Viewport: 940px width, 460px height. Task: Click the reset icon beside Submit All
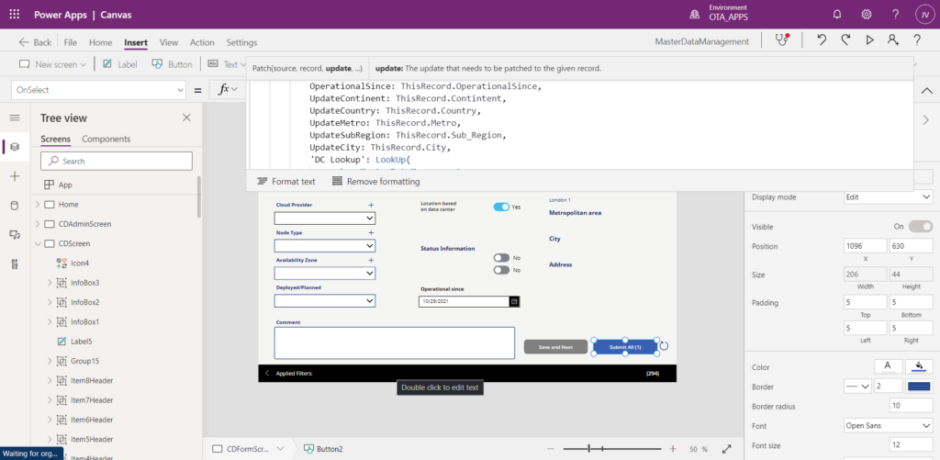tap(664, 346)
